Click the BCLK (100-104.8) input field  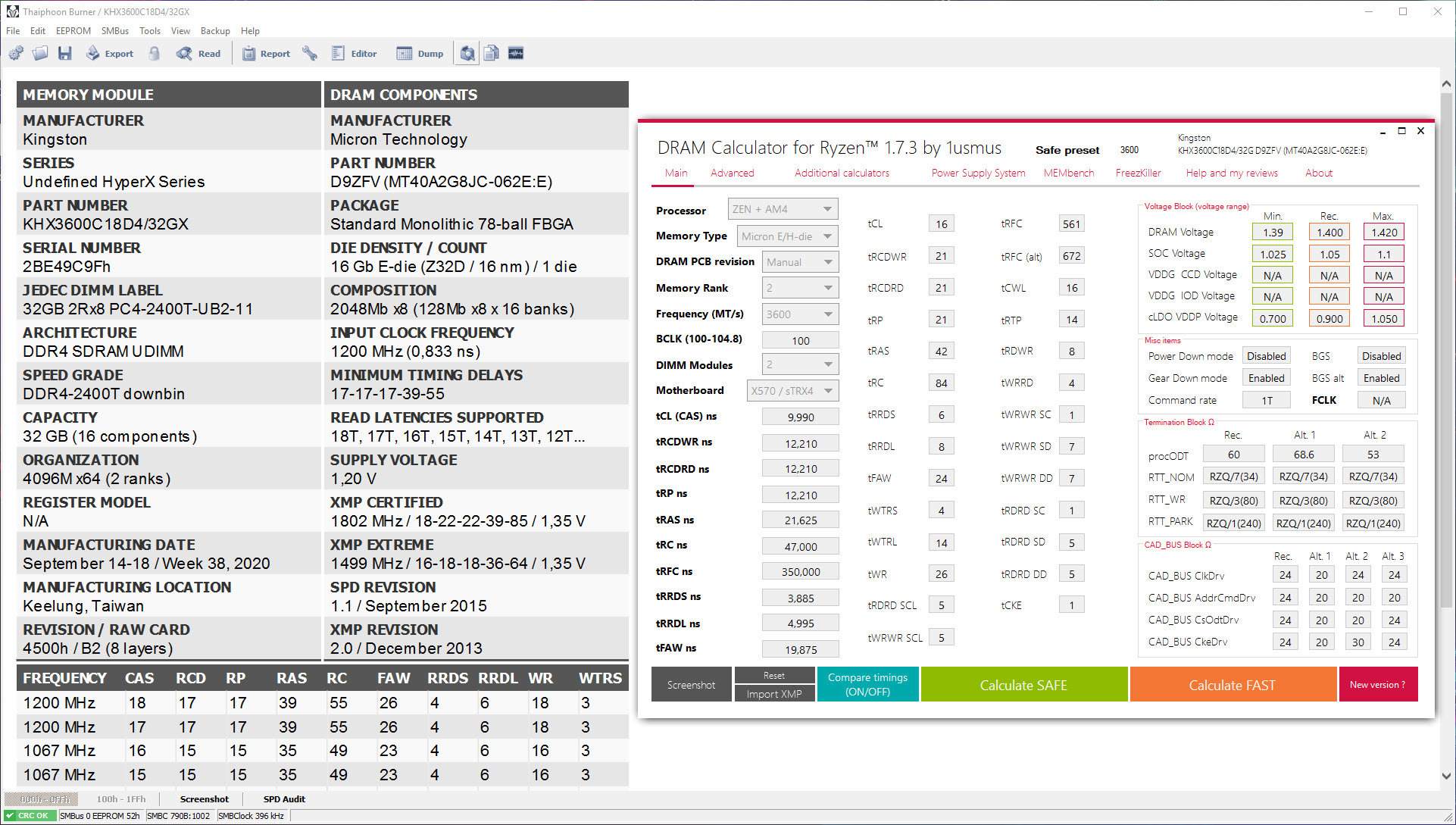(x=800, y=340)
